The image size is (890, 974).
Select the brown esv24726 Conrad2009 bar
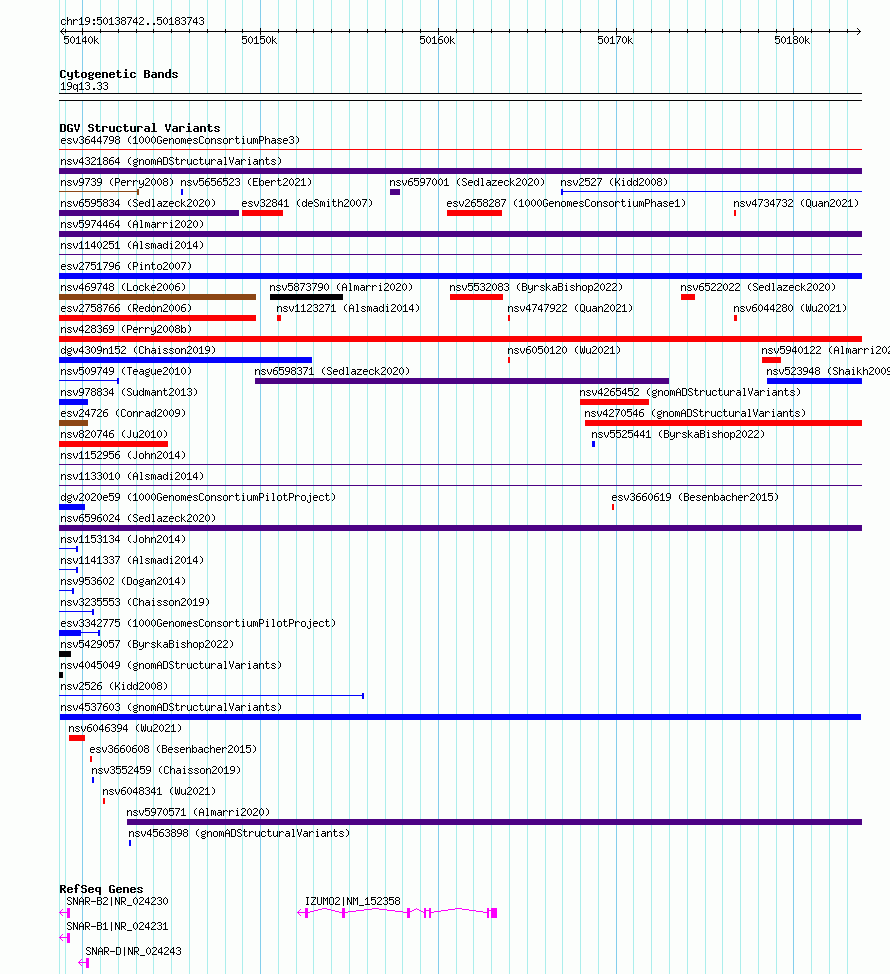pos(73,423)
